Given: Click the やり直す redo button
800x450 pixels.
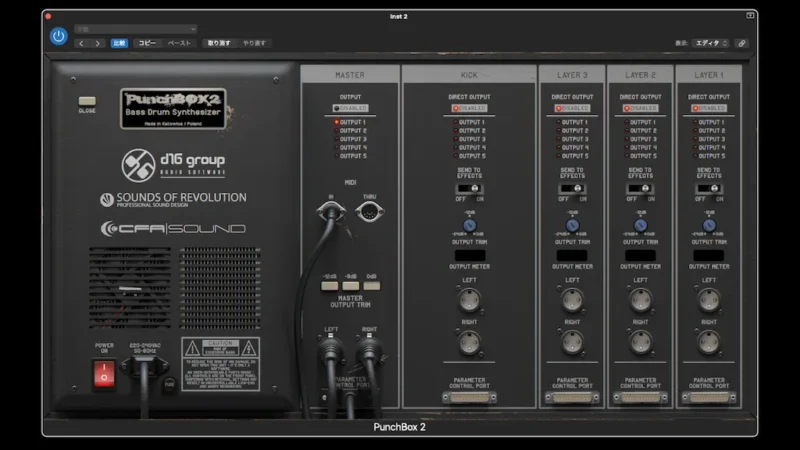Looking at the screenshot, I should pyautogui.click(x=254, y=43).
